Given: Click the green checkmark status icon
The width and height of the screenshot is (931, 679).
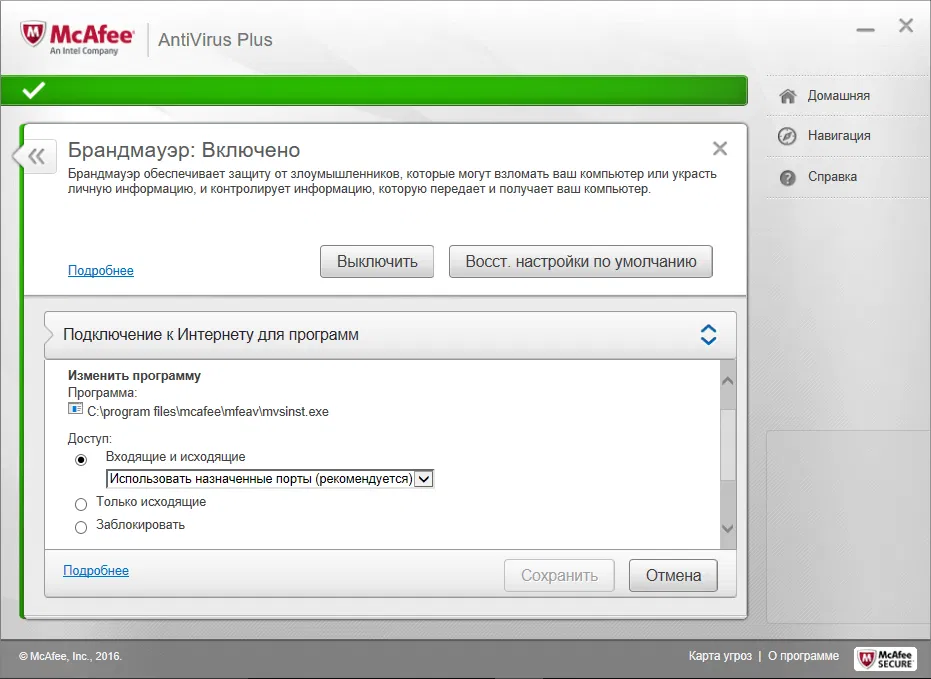Looking at the screenshot, I should coord(32,90).
